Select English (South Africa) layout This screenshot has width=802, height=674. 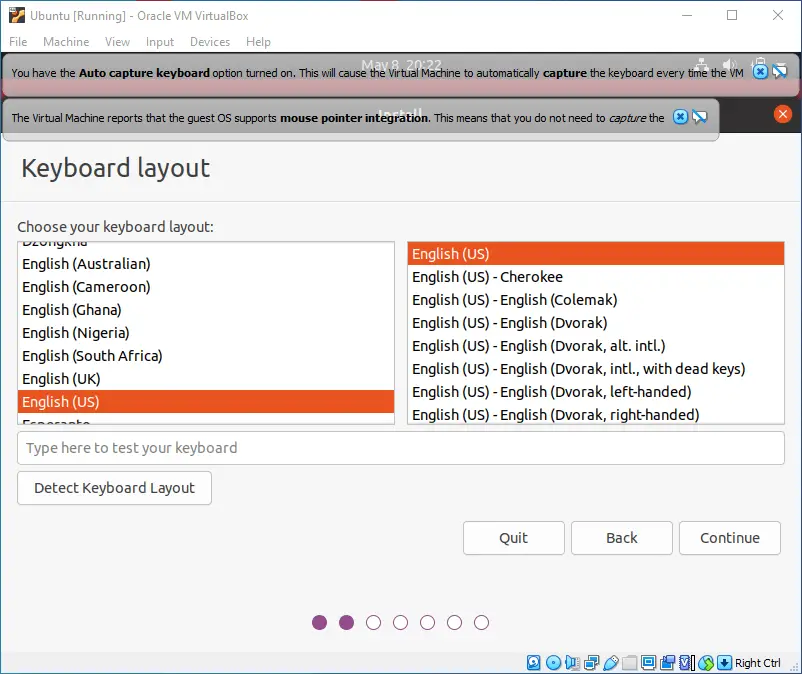click(x=206, y=356)
